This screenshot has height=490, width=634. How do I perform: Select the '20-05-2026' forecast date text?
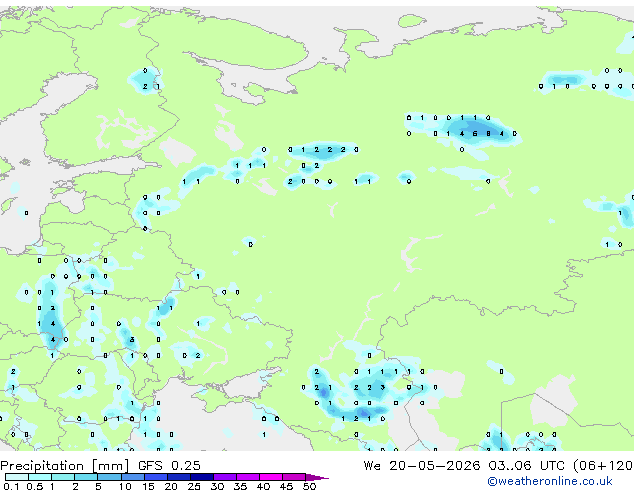tap(435, 466)
